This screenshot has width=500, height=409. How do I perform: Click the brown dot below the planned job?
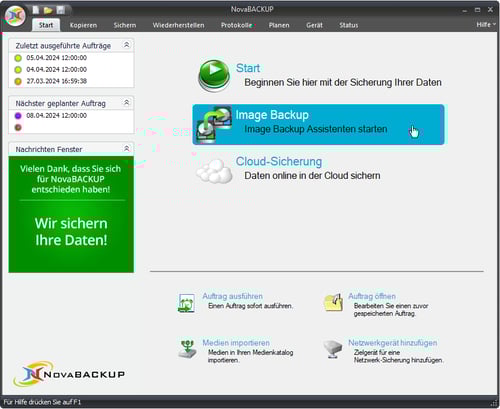point(18,127)
